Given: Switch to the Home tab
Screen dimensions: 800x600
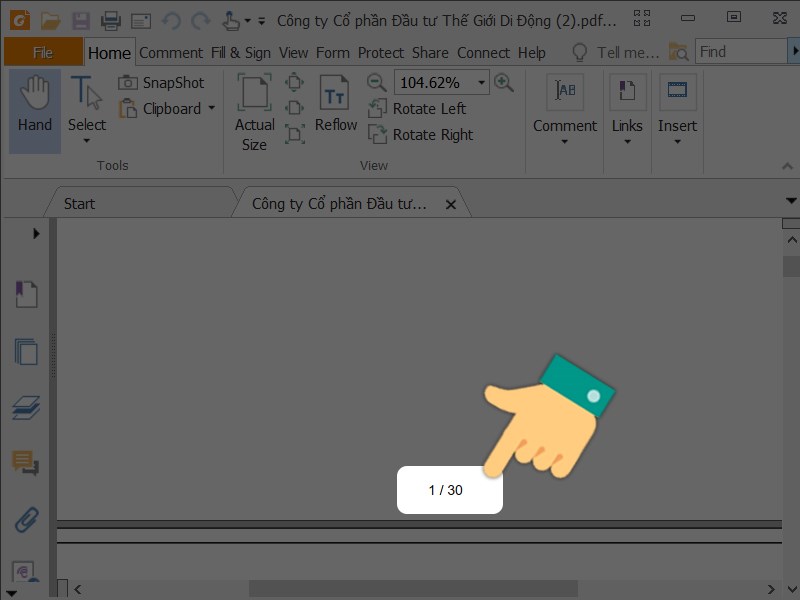Looking at the screenshot, I should [x=109, y=53].
